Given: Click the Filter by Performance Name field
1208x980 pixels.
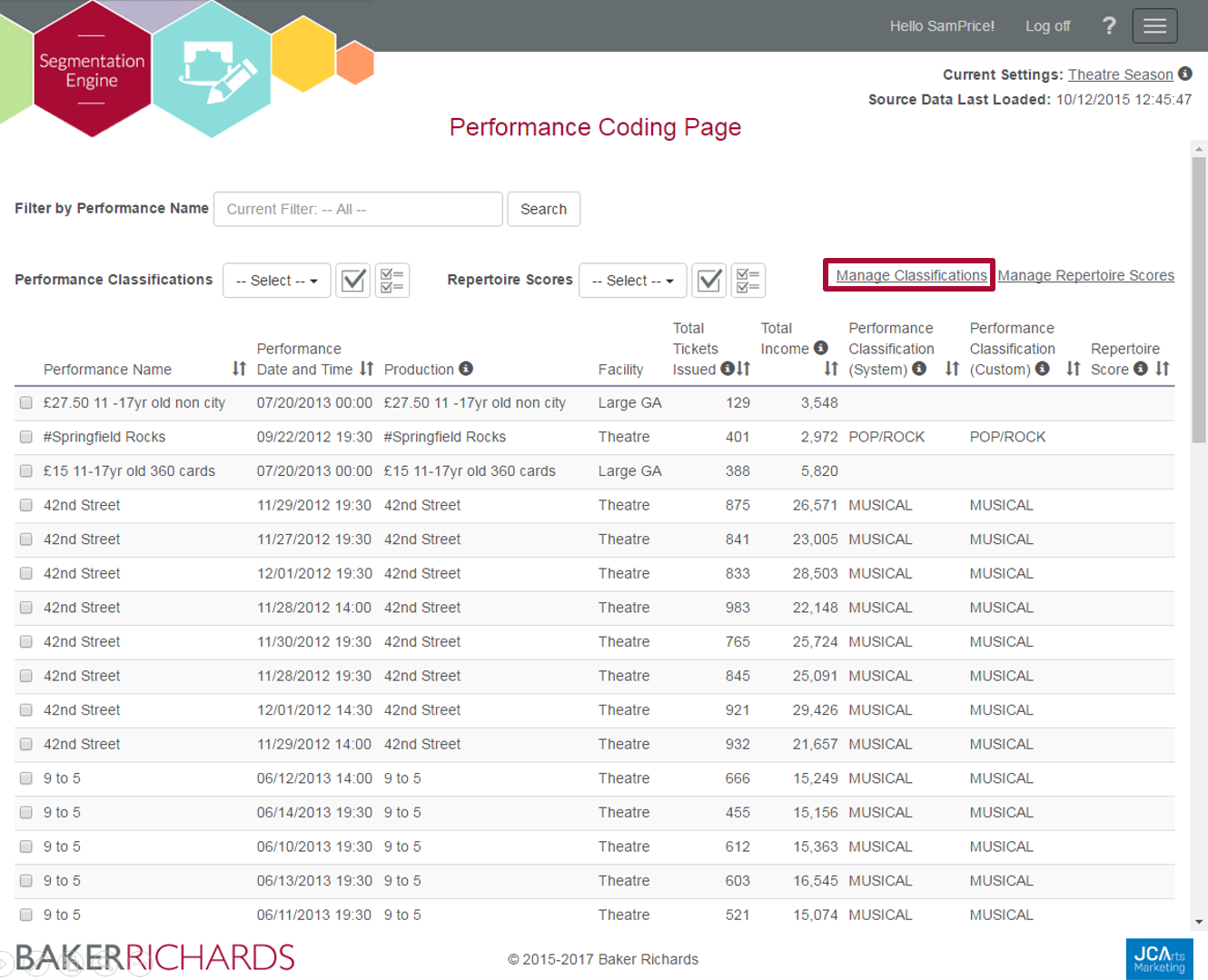Looking at the screenshot, I should (x=358, y=209).
